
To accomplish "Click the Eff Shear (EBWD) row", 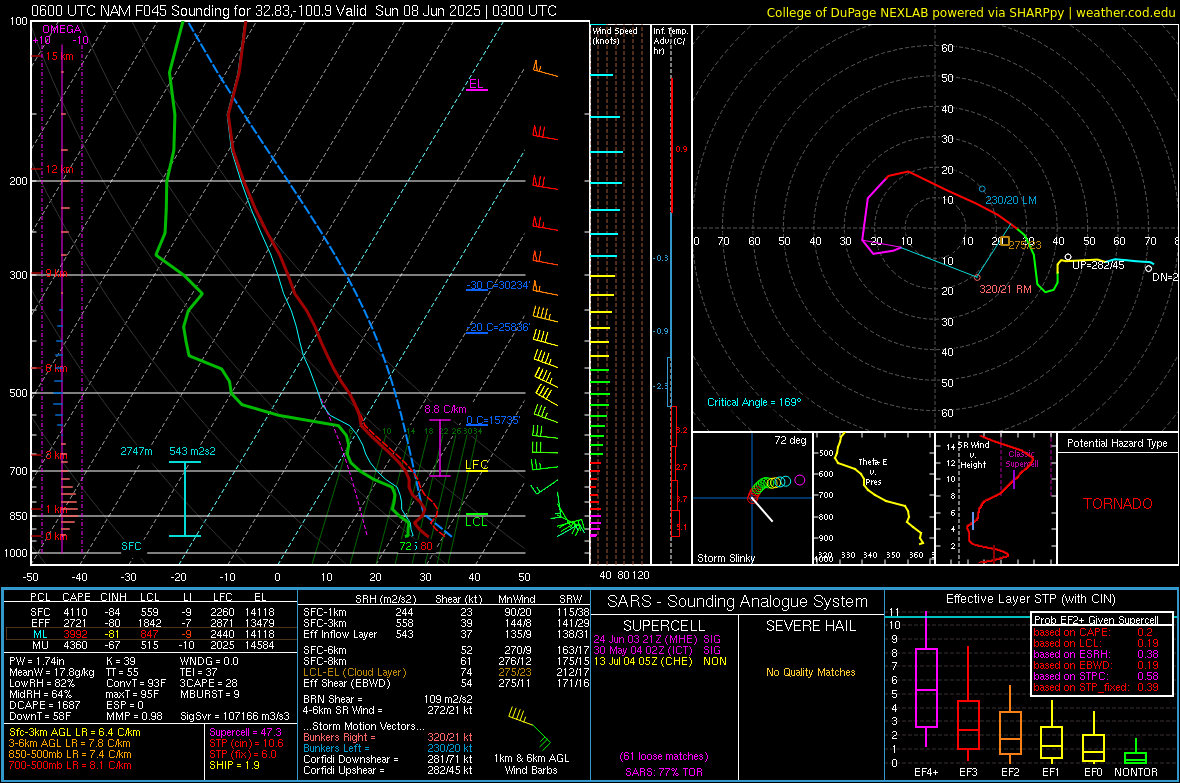I will click(446, 684).
